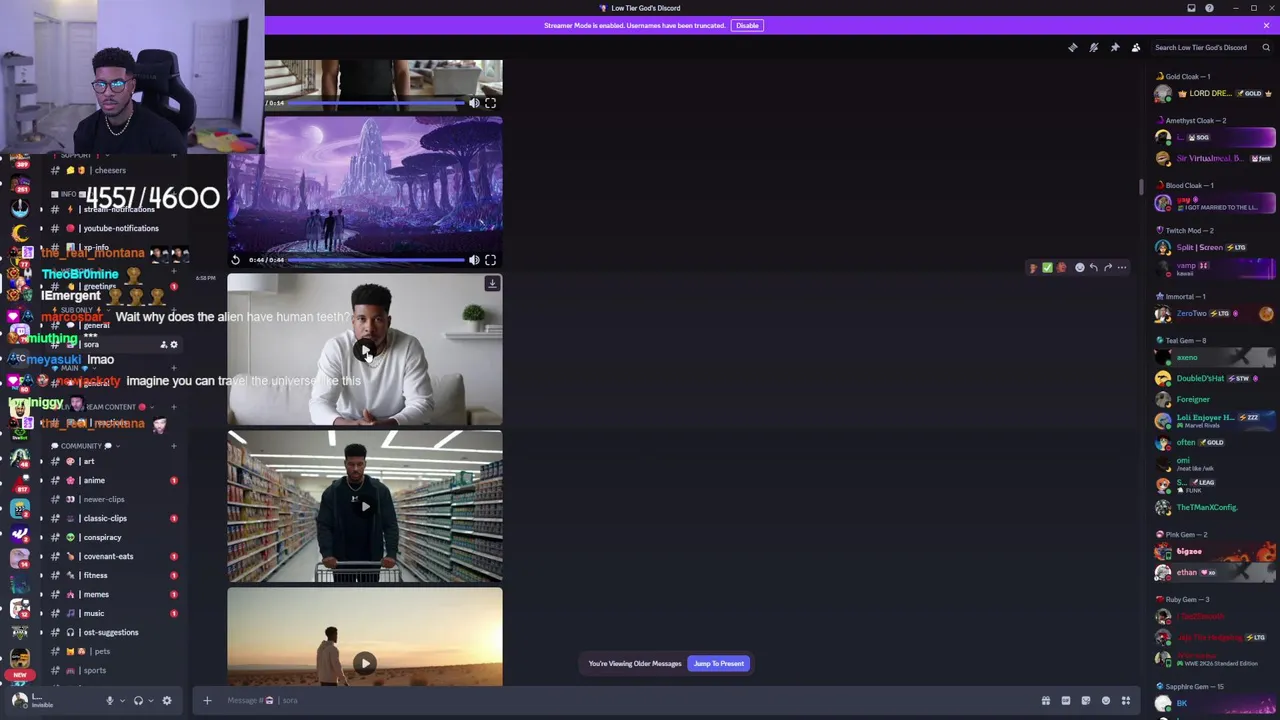Disable Streamer Mode button
Image resolution: width=1280 pixels, height=720 pixels.
[x=747, y=25]
